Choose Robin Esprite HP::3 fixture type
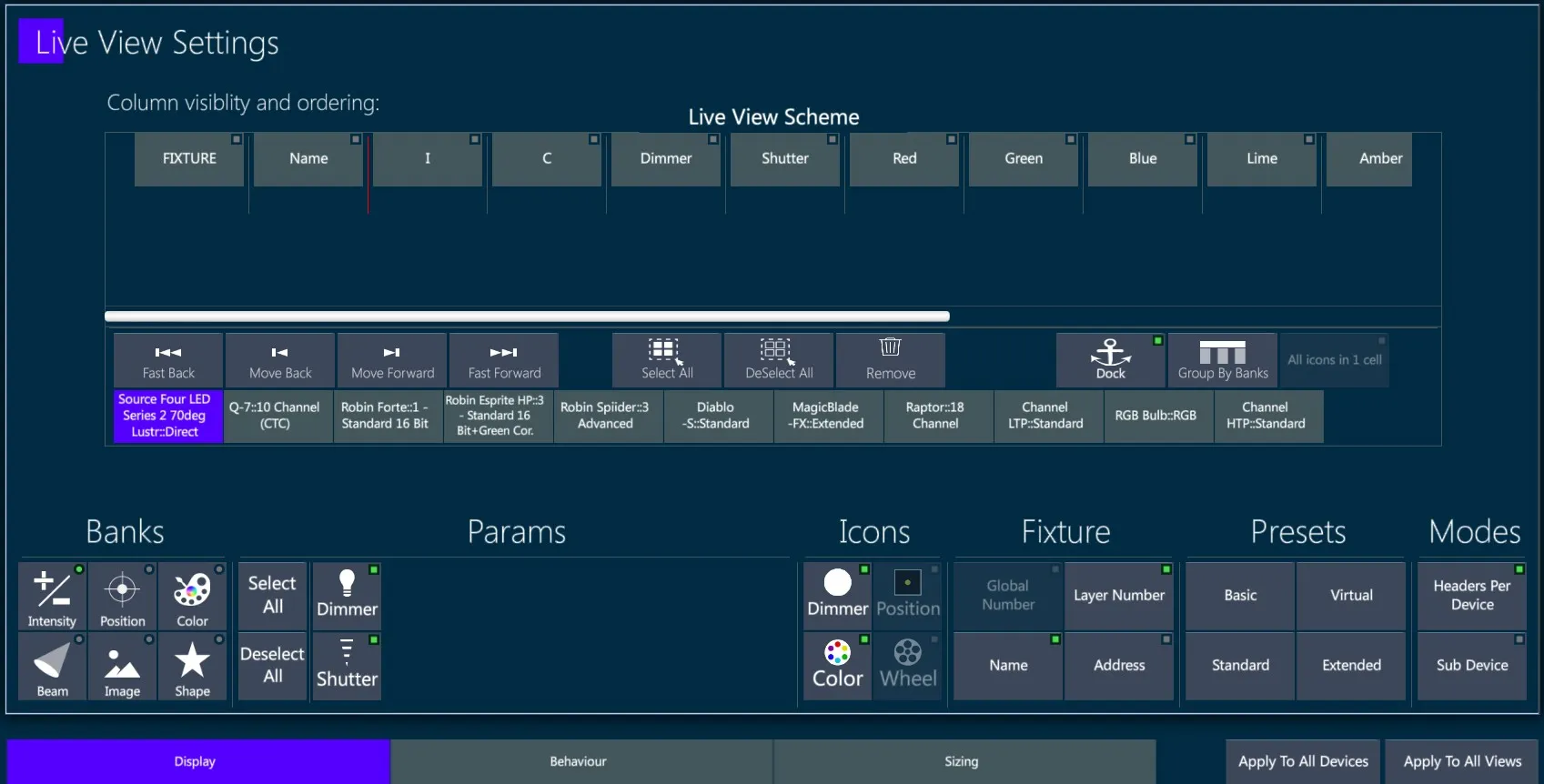 point(499,417)
